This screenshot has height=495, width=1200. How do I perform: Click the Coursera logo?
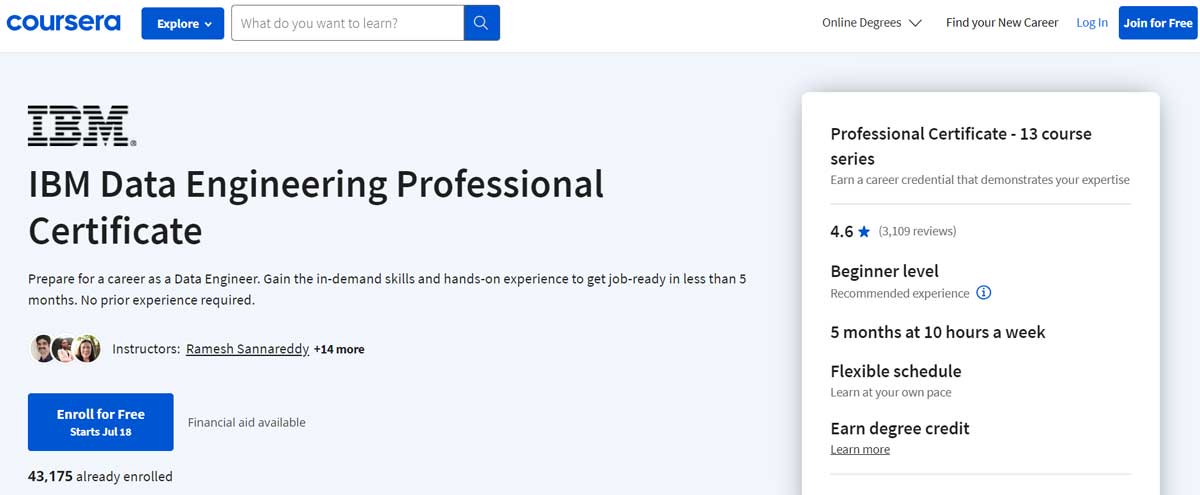63,22
